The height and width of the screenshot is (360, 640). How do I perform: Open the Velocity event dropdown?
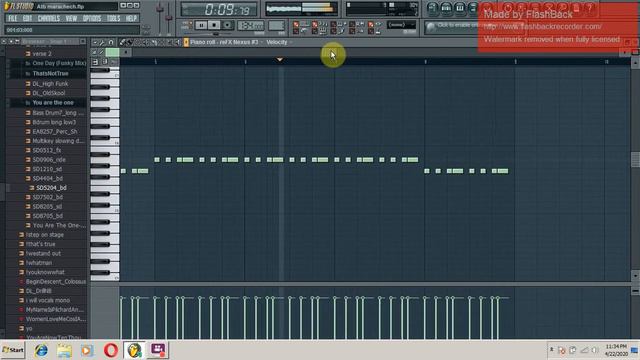click(279, 42)
